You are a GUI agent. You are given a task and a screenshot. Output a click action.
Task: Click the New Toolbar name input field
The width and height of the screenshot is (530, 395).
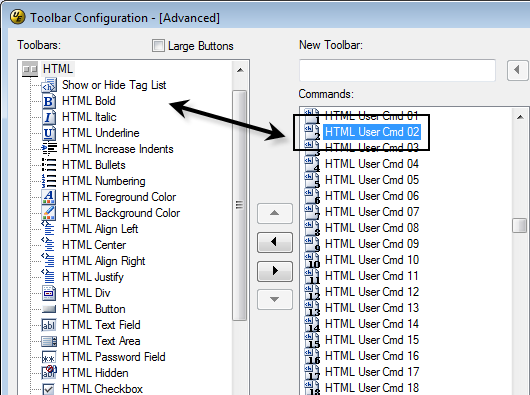[397, 70]
